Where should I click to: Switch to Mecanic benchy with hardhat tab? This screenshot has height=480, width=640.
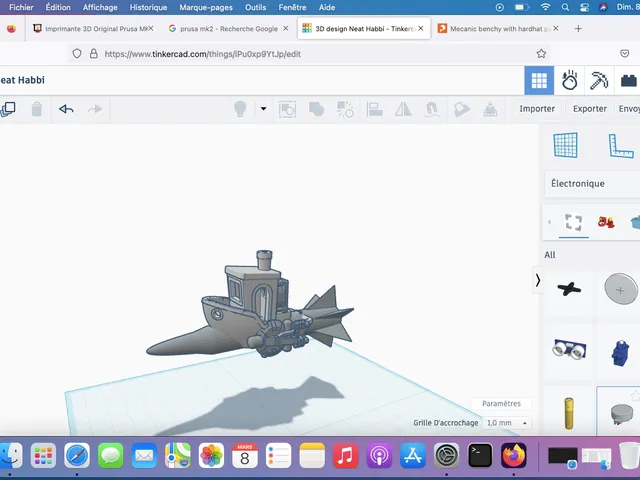pos(497,29)
